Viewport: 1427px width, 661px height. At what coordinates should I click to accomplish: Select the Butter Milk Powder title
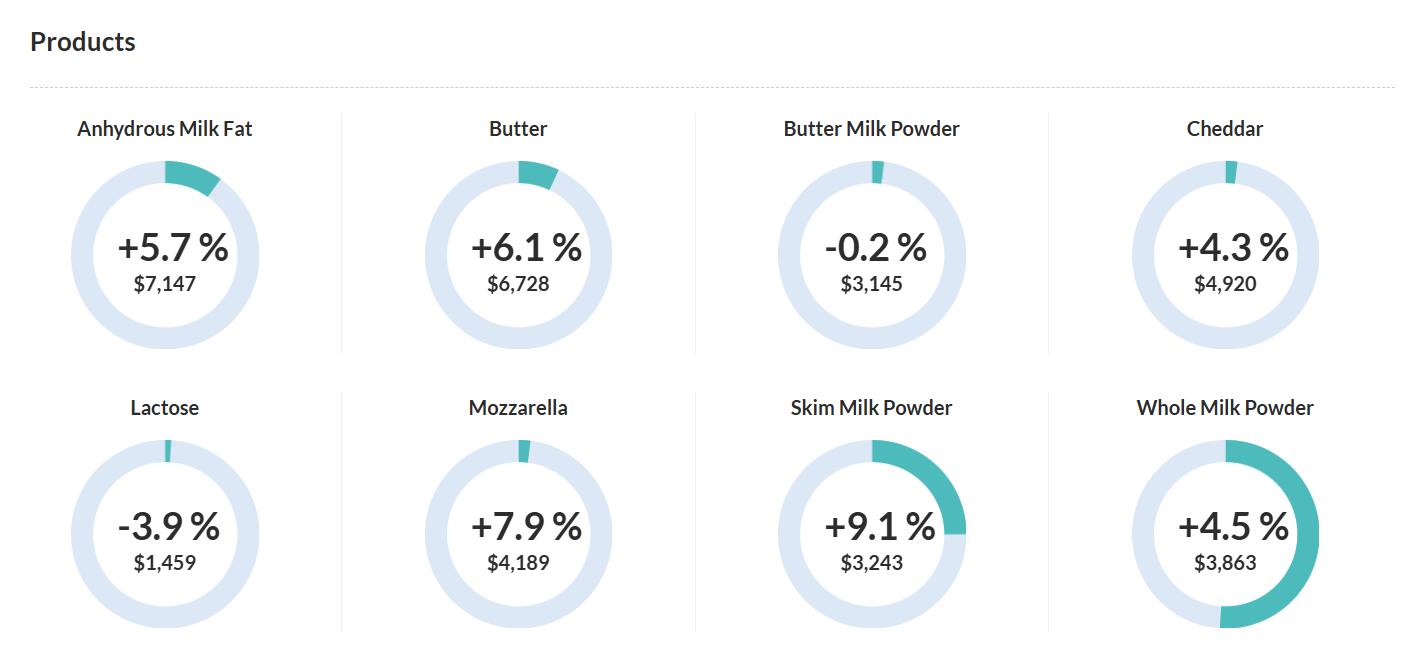tap(871, 129)
